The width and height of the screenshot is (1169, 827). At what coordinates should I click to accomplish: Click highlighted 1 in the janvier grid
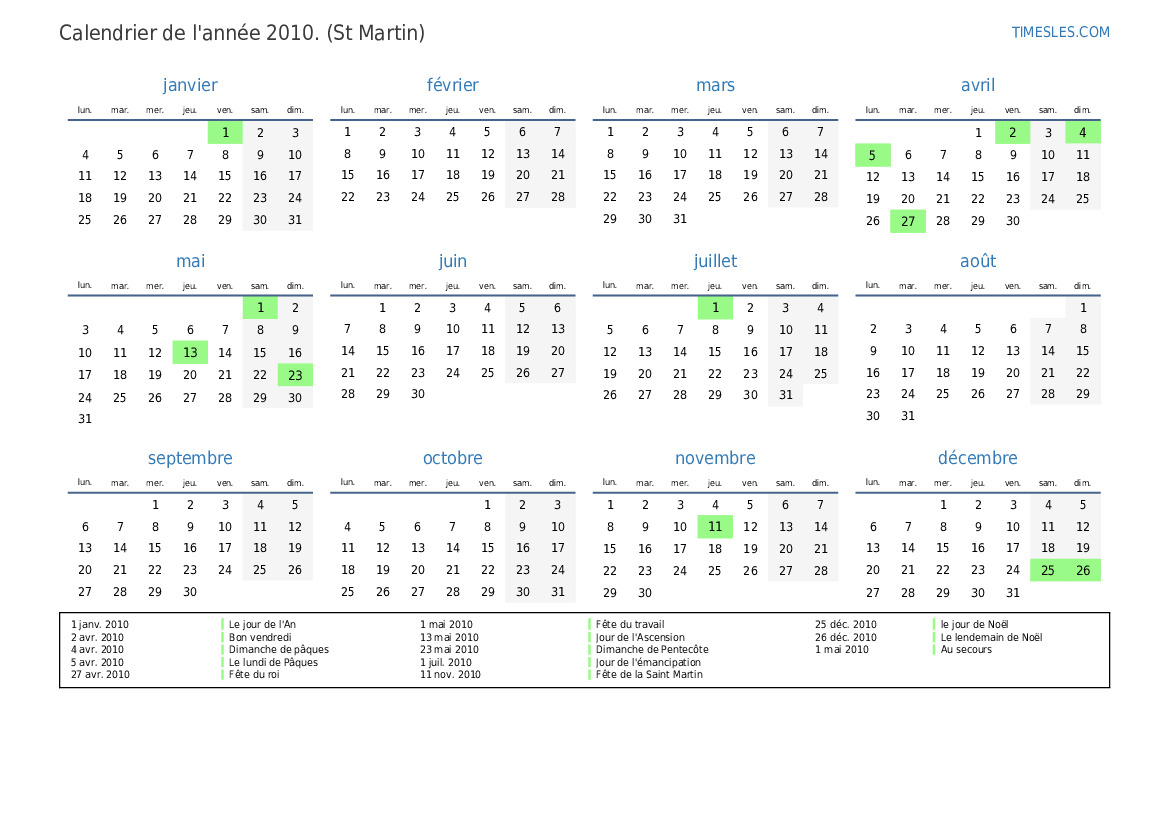click(225, 132)
